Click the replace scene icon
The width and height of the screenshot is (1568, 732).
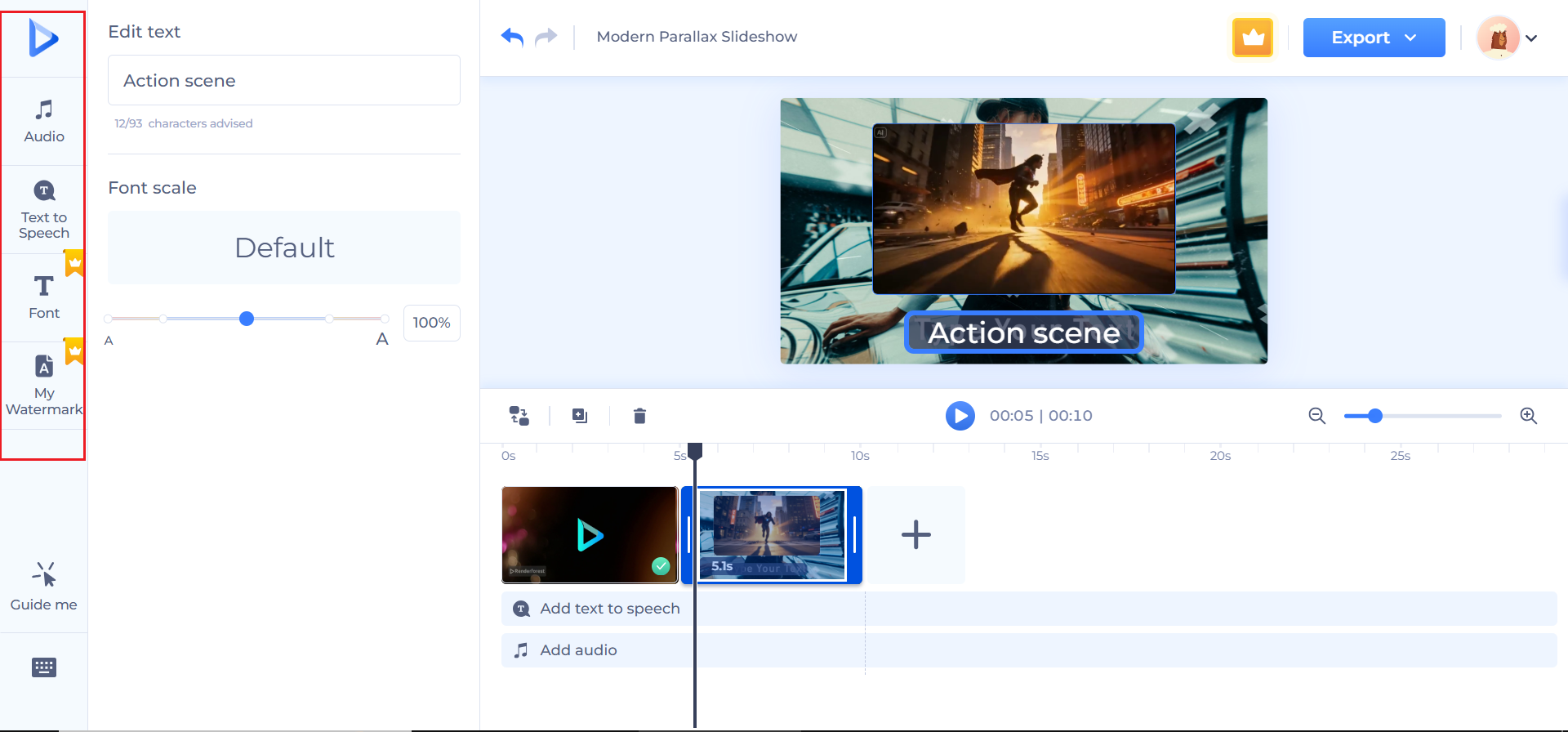519,416
